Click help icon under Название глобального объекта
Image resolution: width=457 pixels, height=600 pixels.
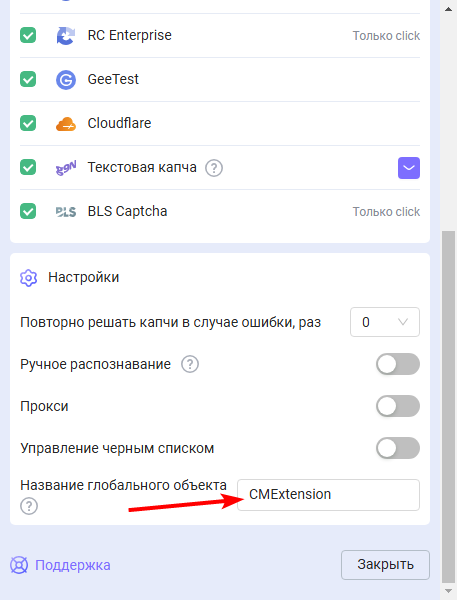(x=29, y=507)
